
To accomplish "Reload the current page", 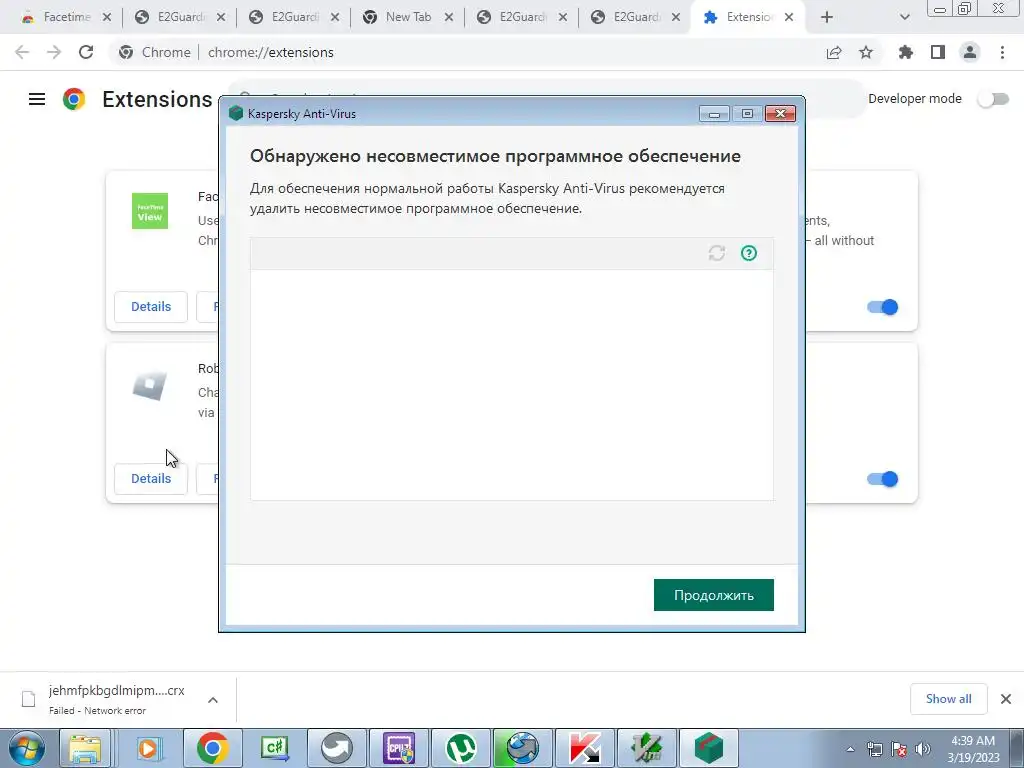I will [86, 52].
